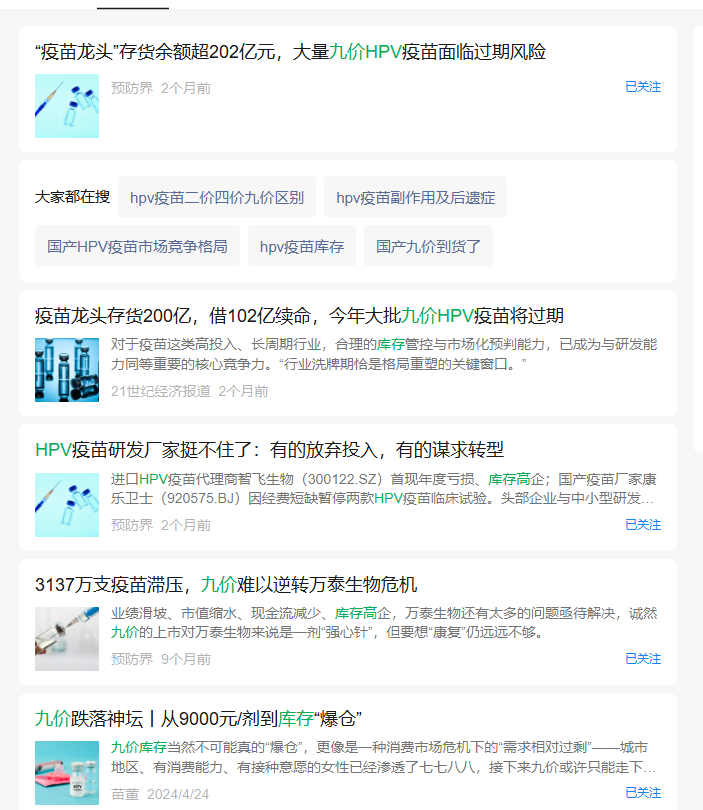Click the thumbnail of the 202亿元 article
The image size is (703, 810).
click(67, 106)
